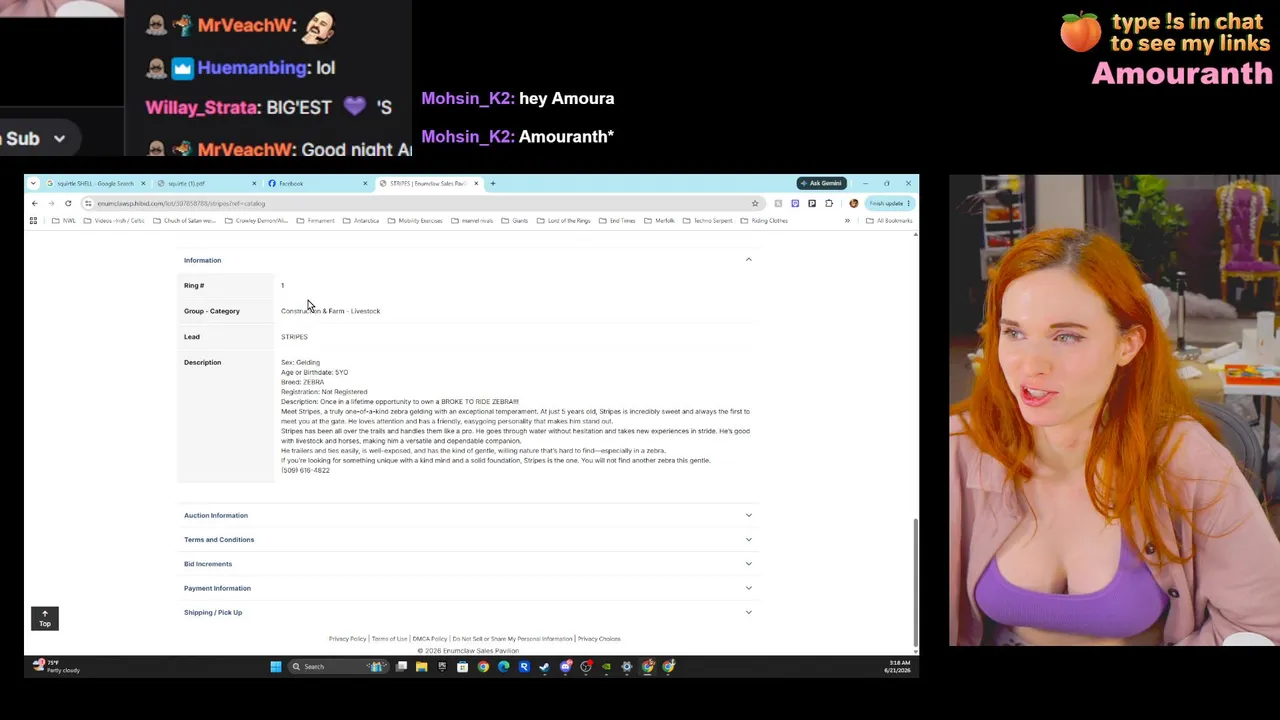
Task: Open the Extensions puzzle icon
Action: coord(829,203)
